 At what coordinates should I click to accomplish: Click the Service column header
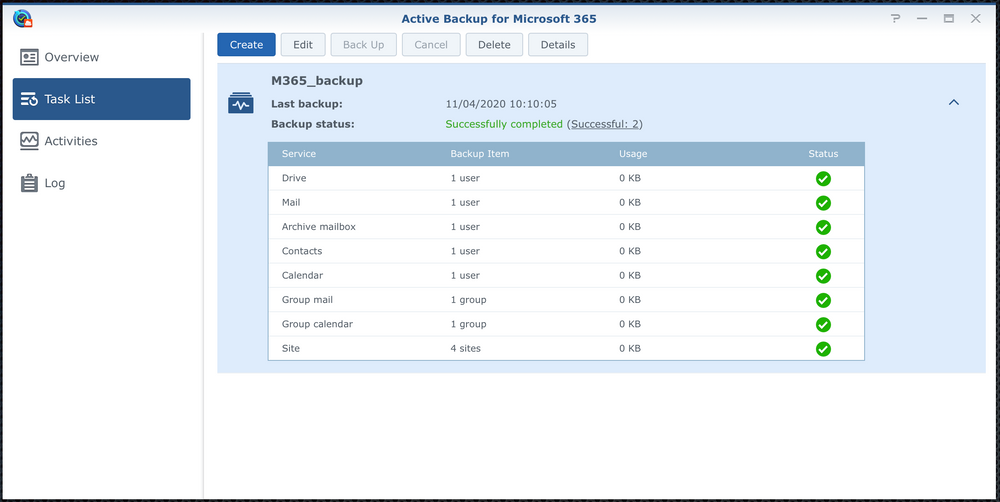pos(298,154)
